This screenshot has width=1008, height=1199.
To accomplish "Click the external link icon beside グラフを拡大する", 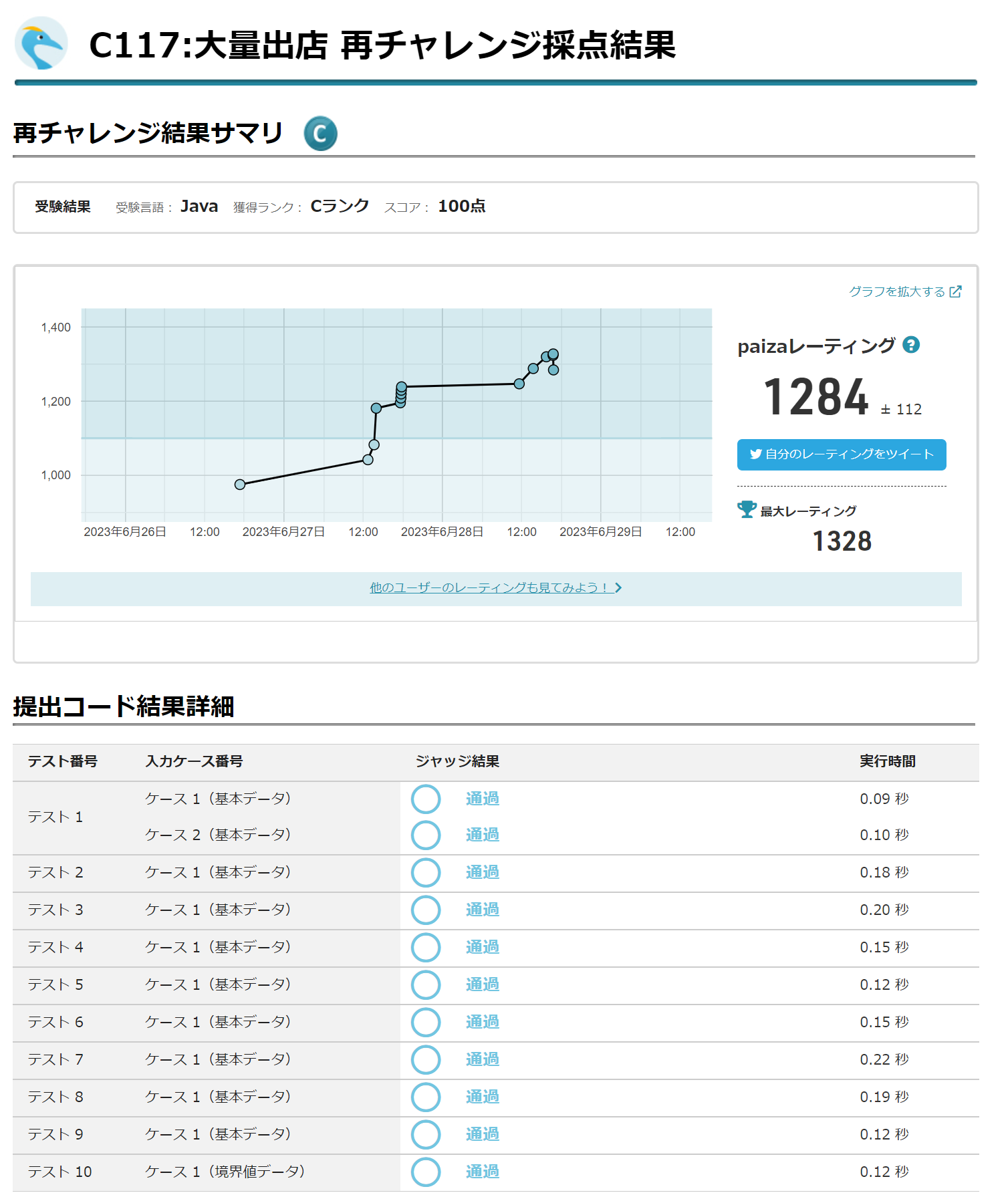I will [955, 291].
